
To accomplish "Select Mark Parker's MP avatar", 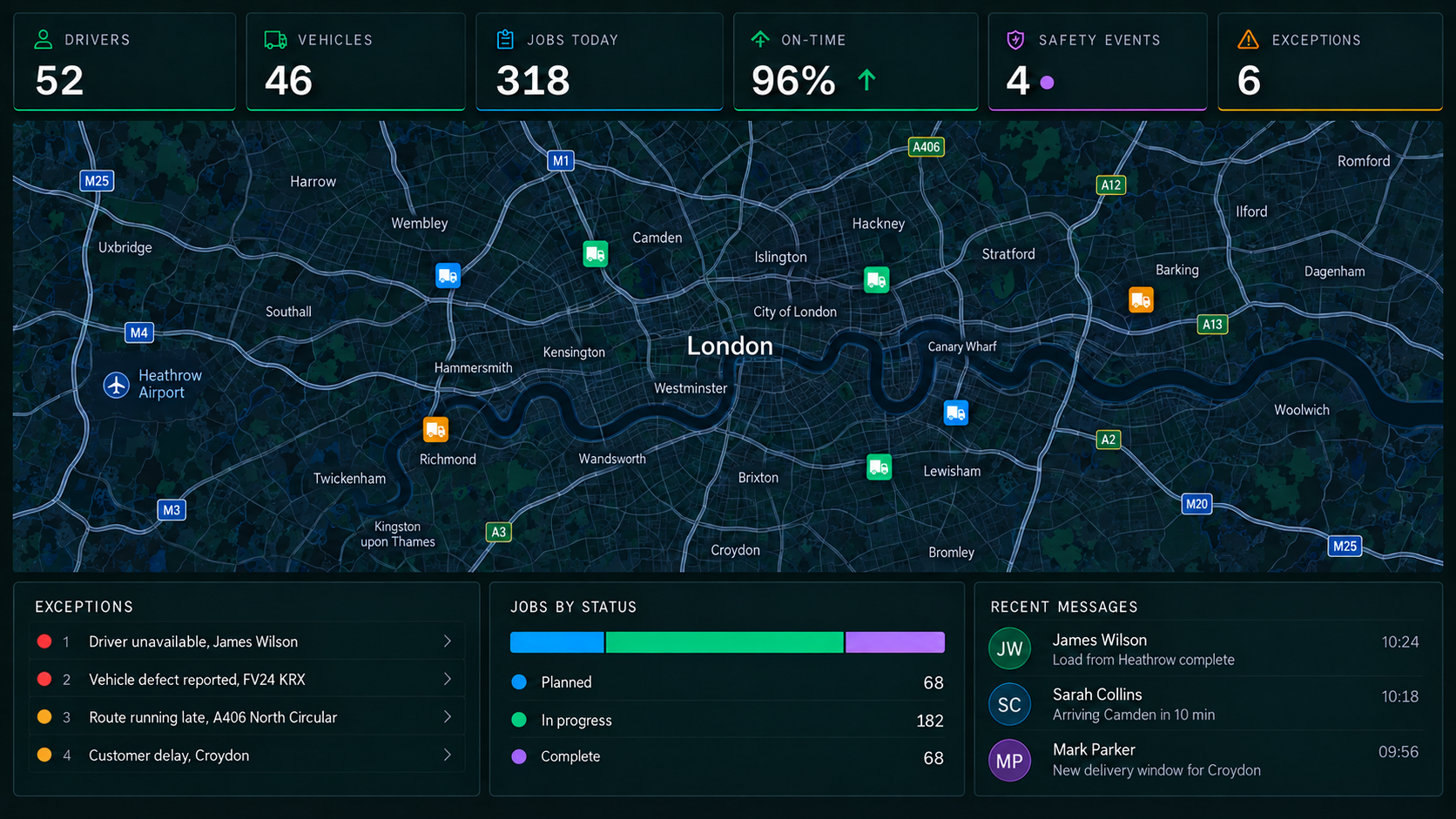I will point(1009,761).
